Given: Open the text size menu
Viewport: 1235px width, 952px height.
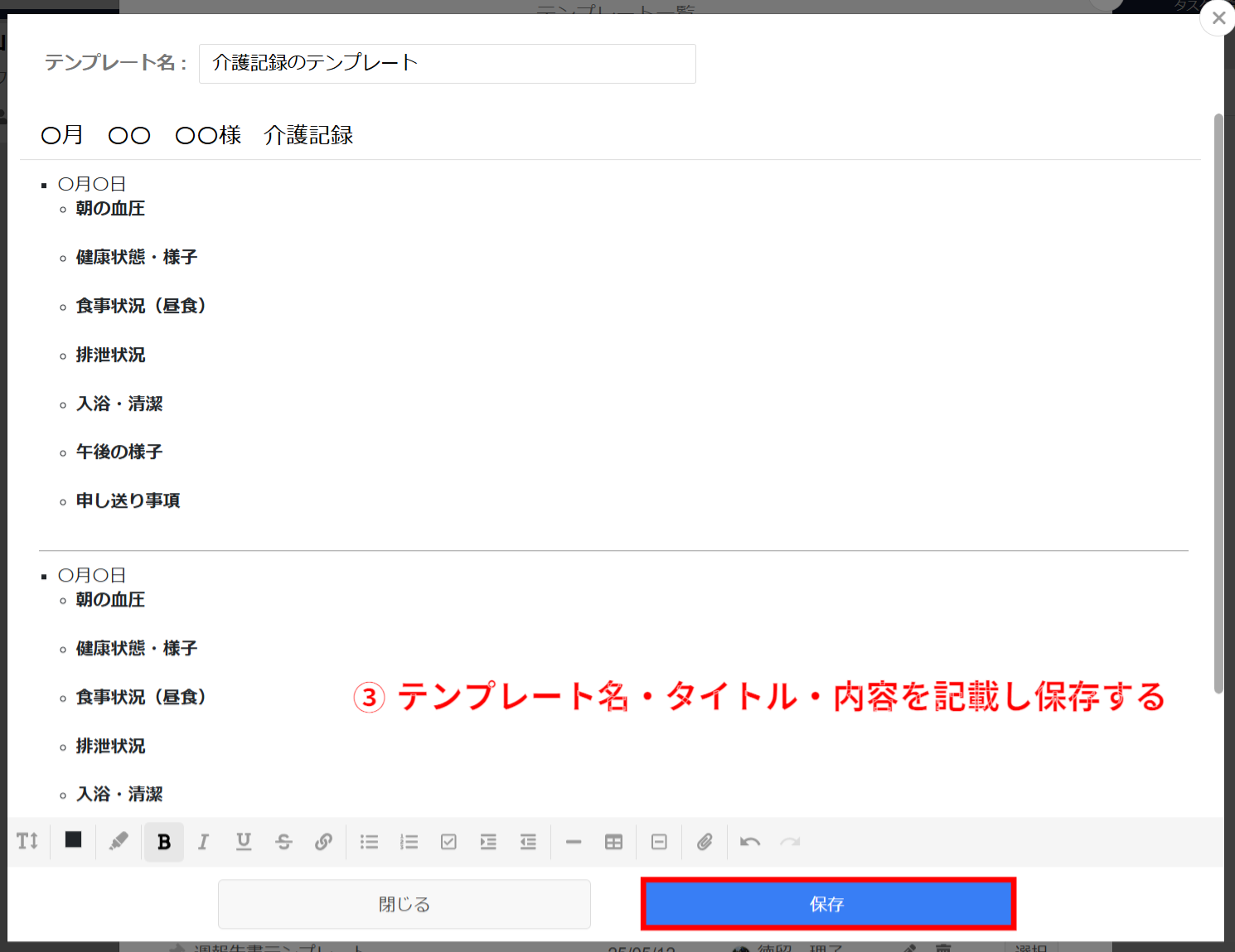Looking at the screenshot, I should [27, 842].
